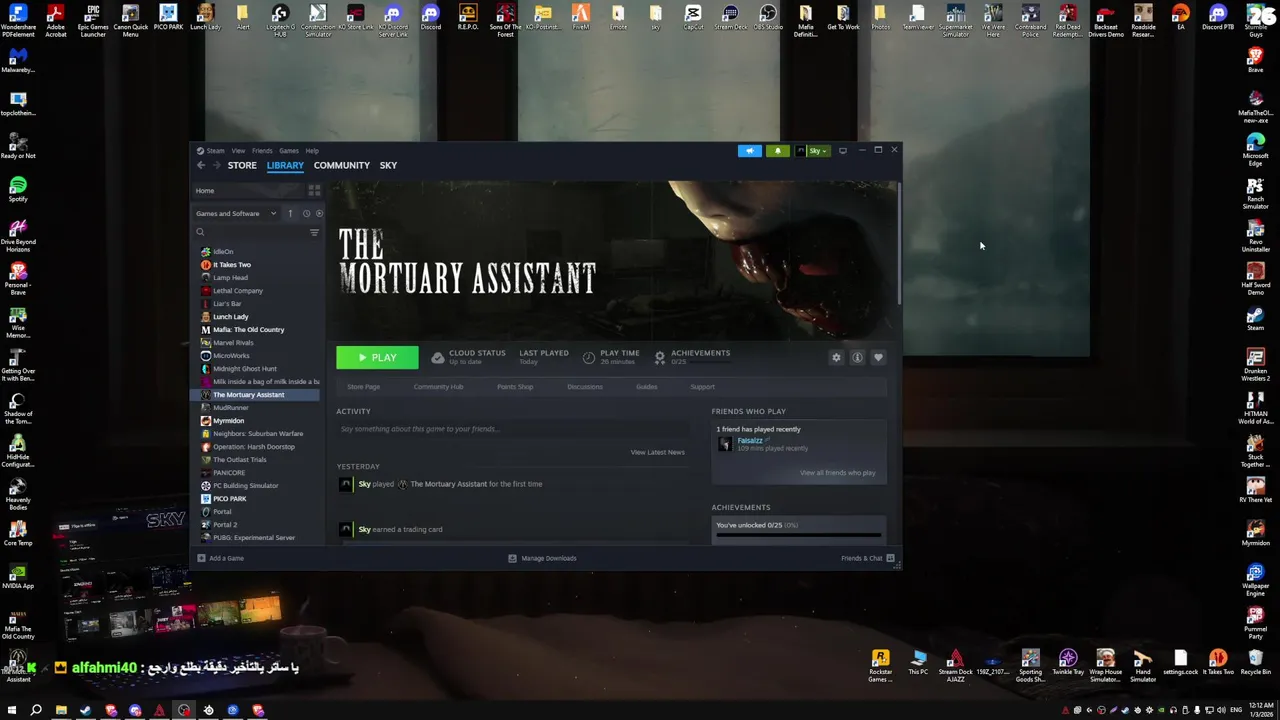Enter Big Picture mode via the monitor icon
Screen dimensions: 1280x720
point(842,151)
